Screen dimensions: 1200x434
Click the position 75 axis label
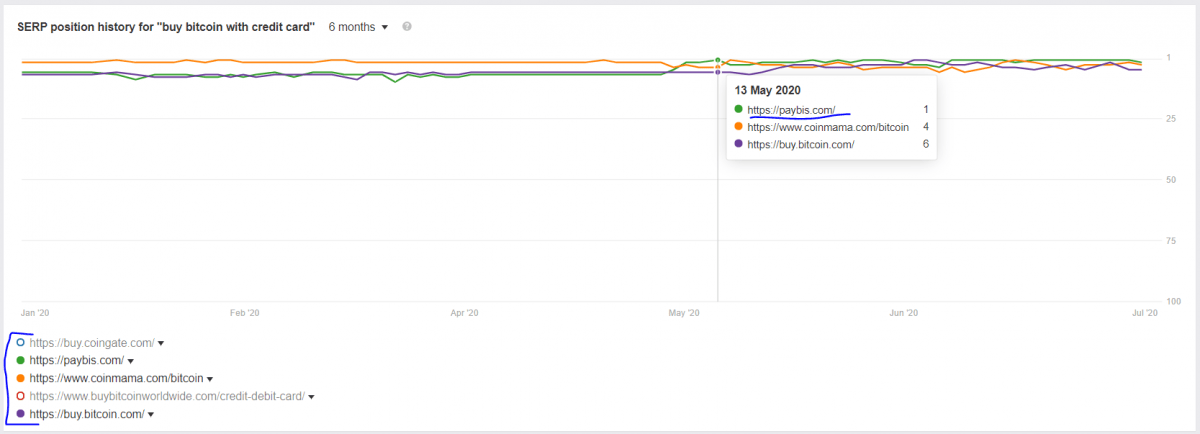click(1170, 241)
